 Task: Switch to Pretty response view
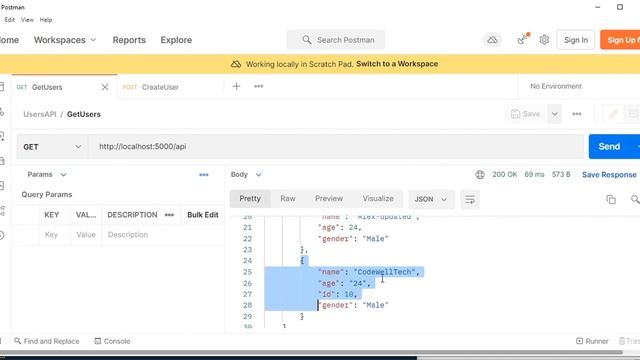(250, 199)
